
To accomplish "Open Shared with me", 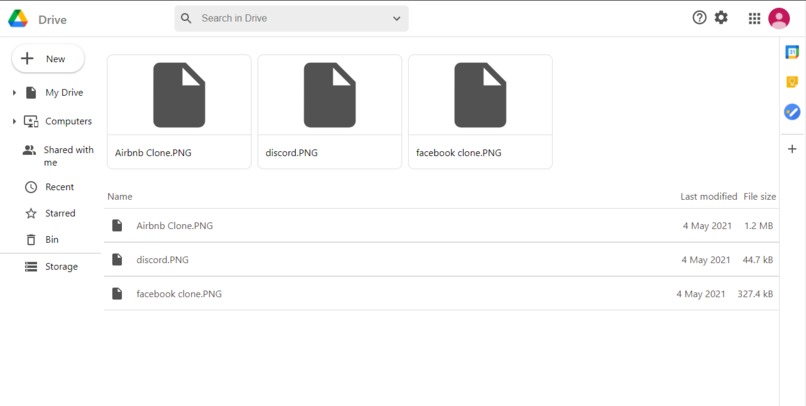I will pyautogui.click(x=68, y=156).
